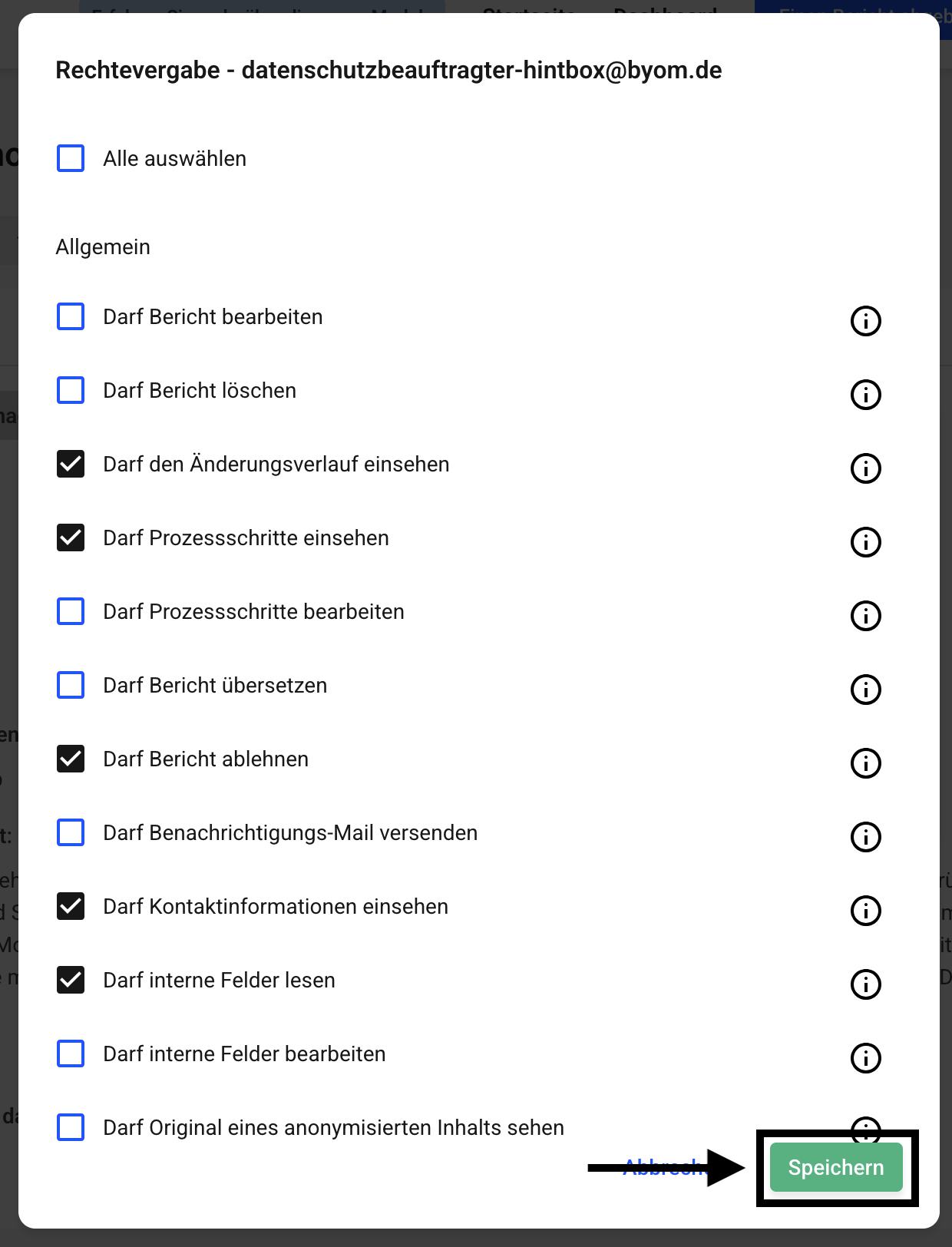
Task: Click info icon for 'Darf Bericht ablehnen'
Action: (865, 763)
